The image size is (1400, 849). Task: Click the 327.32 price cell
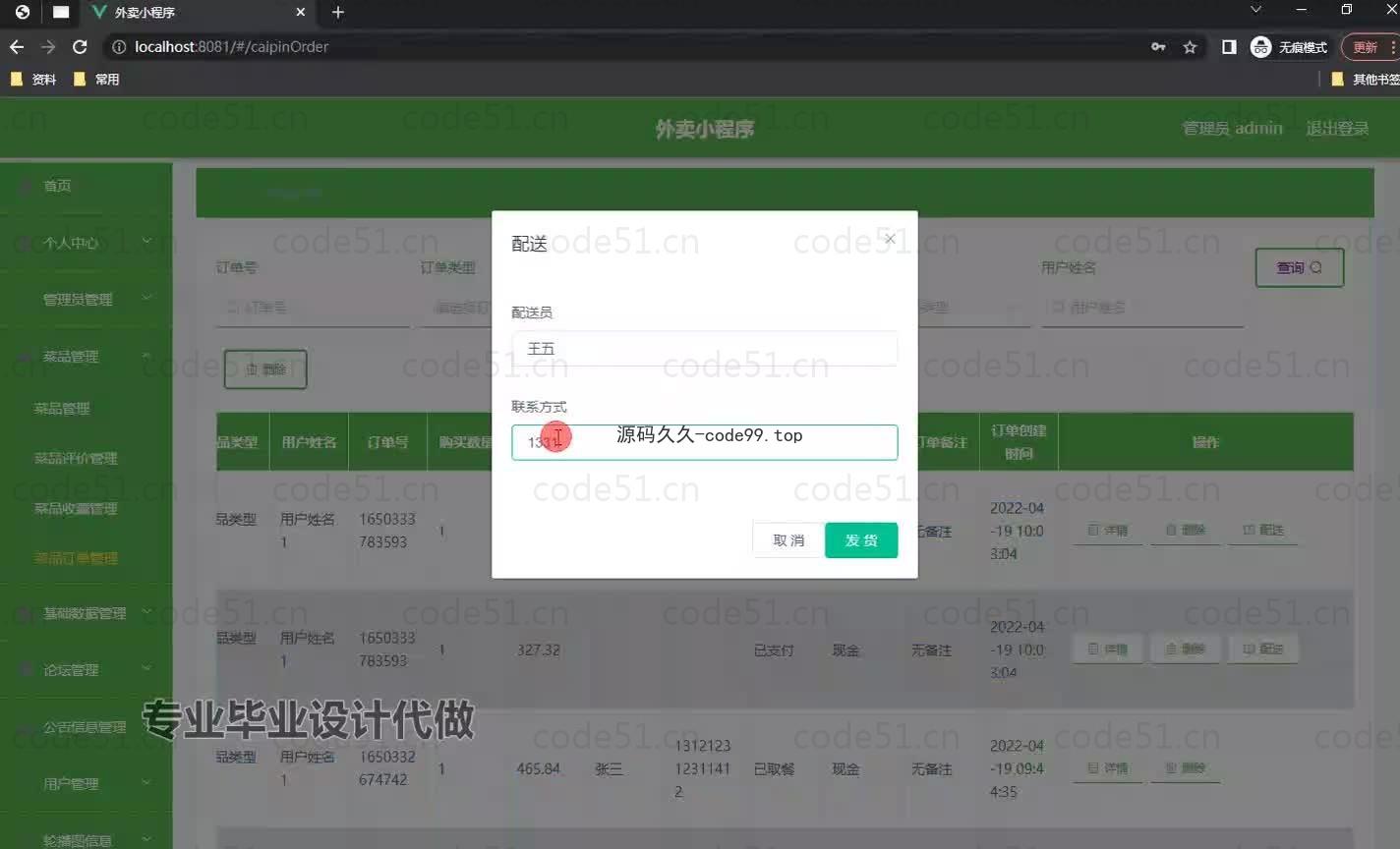coord(539,651)
